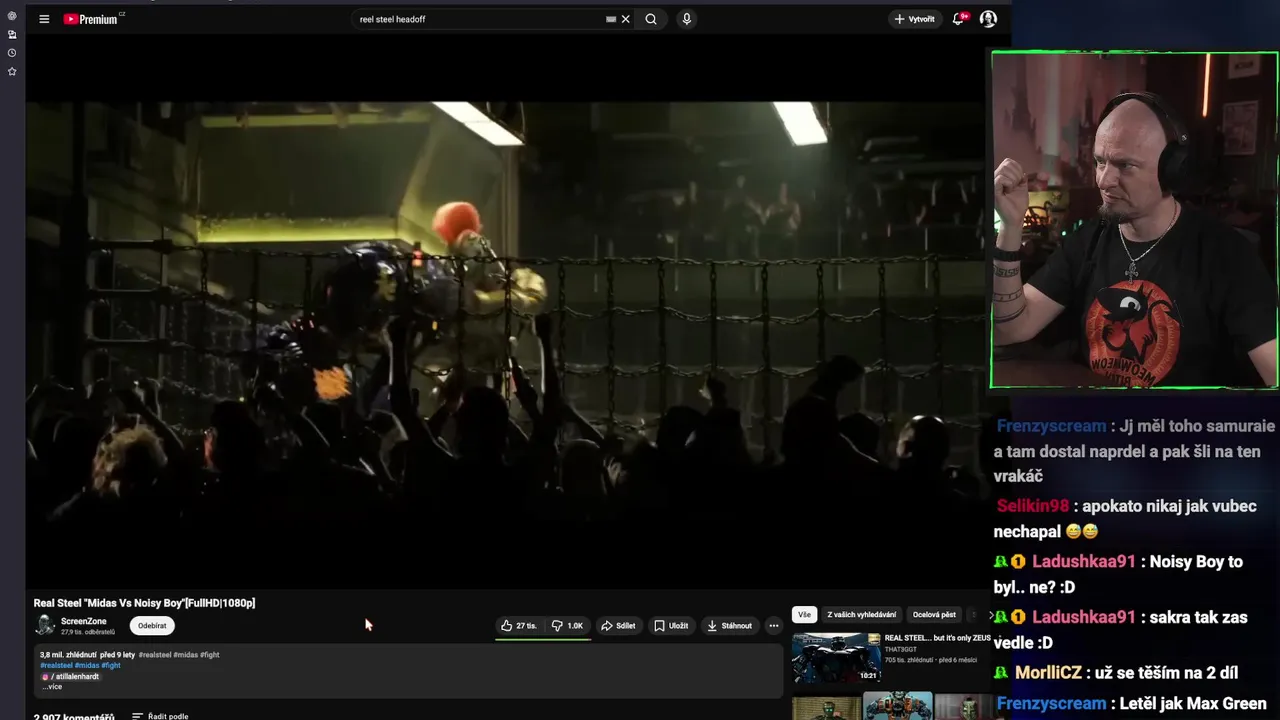Click Frenzyscream username in first chat message
The height and width of the screenshot is (720, 1280).
(1051, 426)
